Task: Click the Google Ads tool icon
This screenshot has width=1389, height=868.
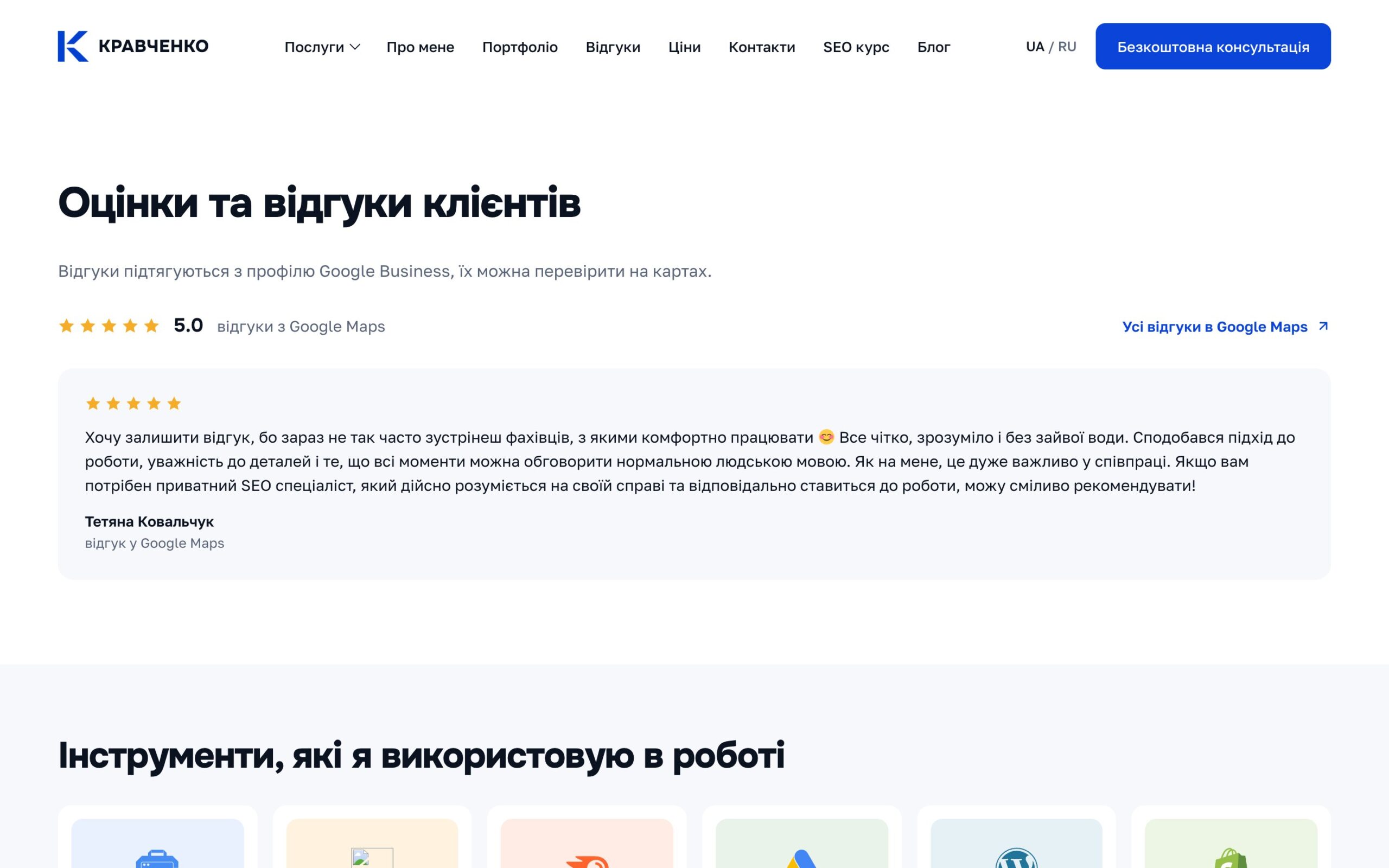Action: [801, 859]
